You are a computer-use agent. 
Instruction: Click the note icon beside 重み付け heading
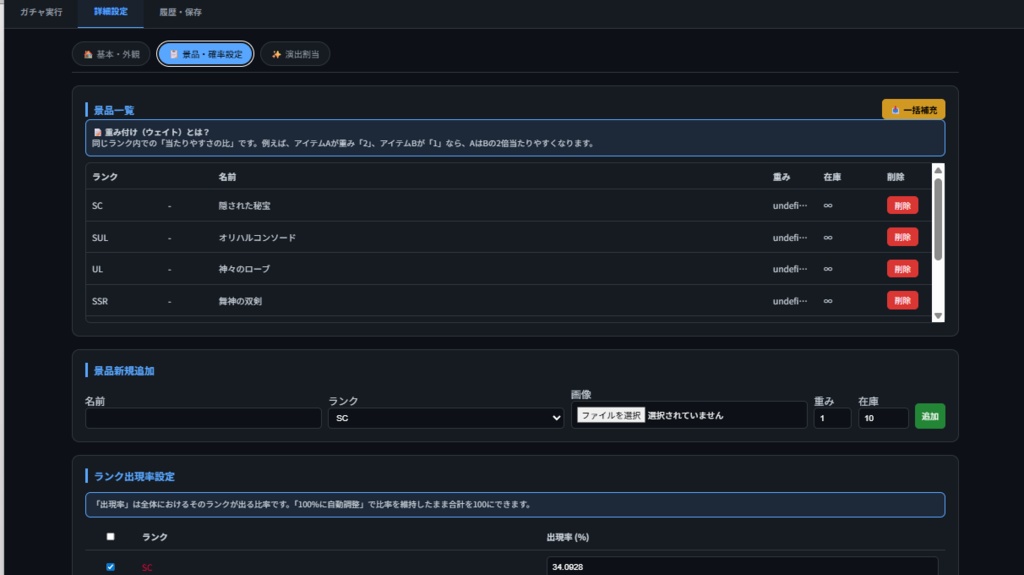point(98,132)
